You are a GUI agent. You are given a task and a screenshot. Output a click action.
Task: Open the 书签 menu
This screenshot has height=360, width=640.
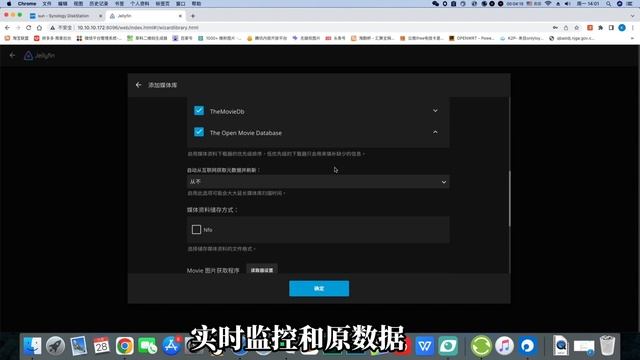pyautogui.click(x=119, y=3)
